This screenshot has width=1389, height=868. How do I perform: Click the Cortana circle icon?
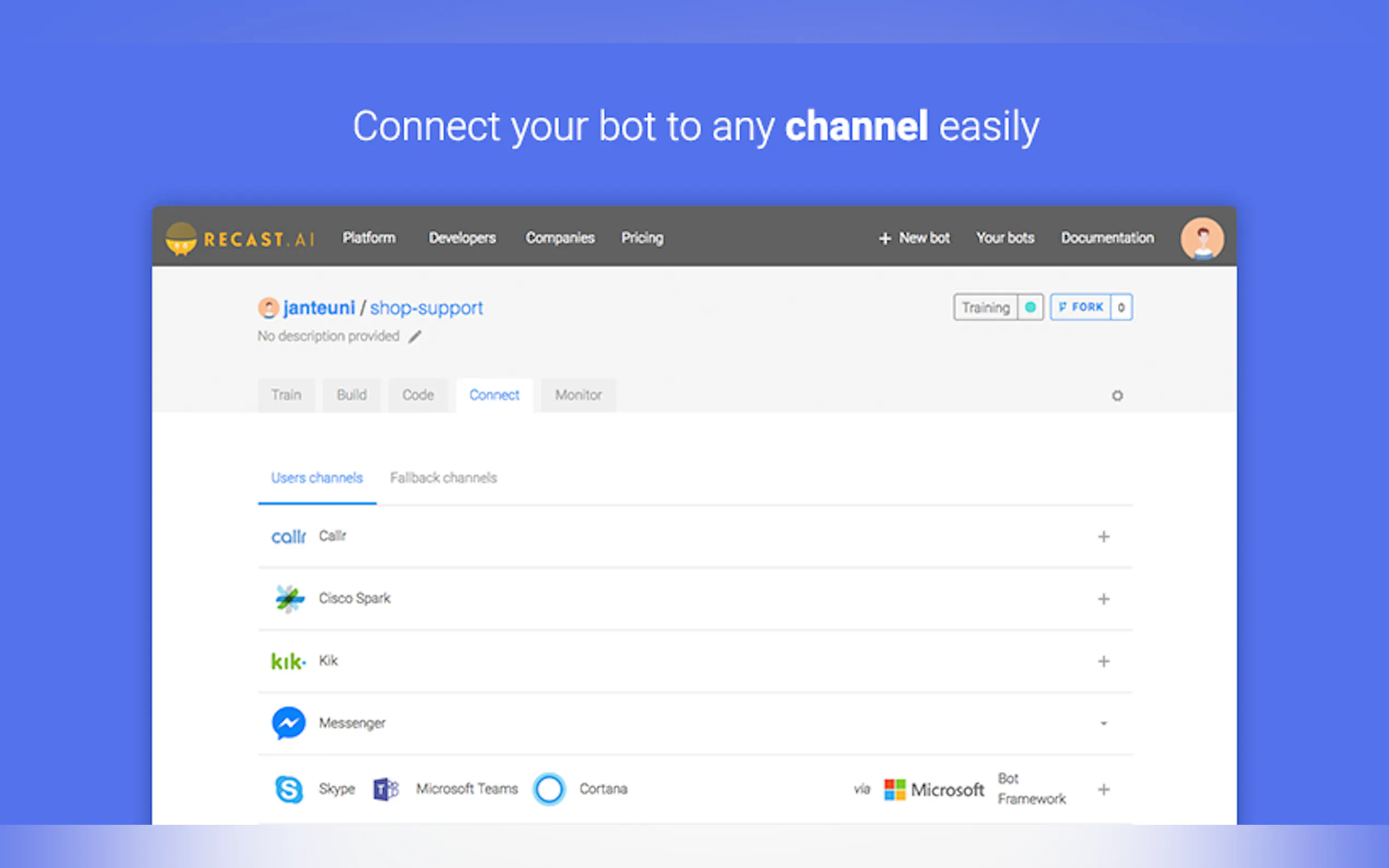(549, 789)
